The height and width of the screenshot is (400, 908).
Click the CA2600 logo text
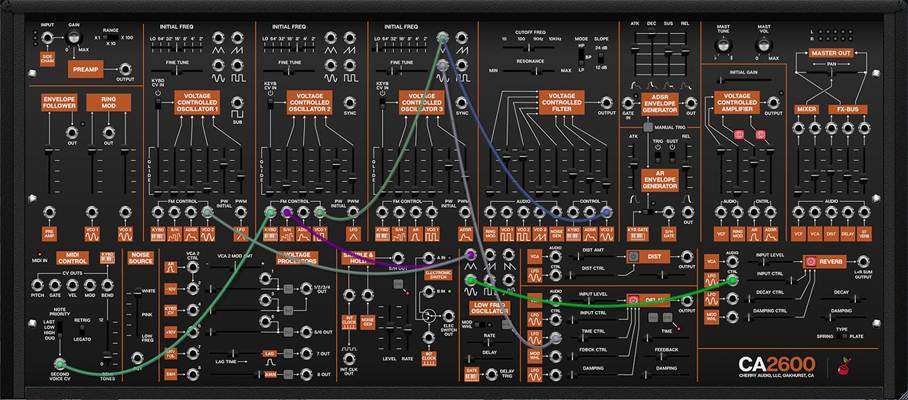coord(776,365)
